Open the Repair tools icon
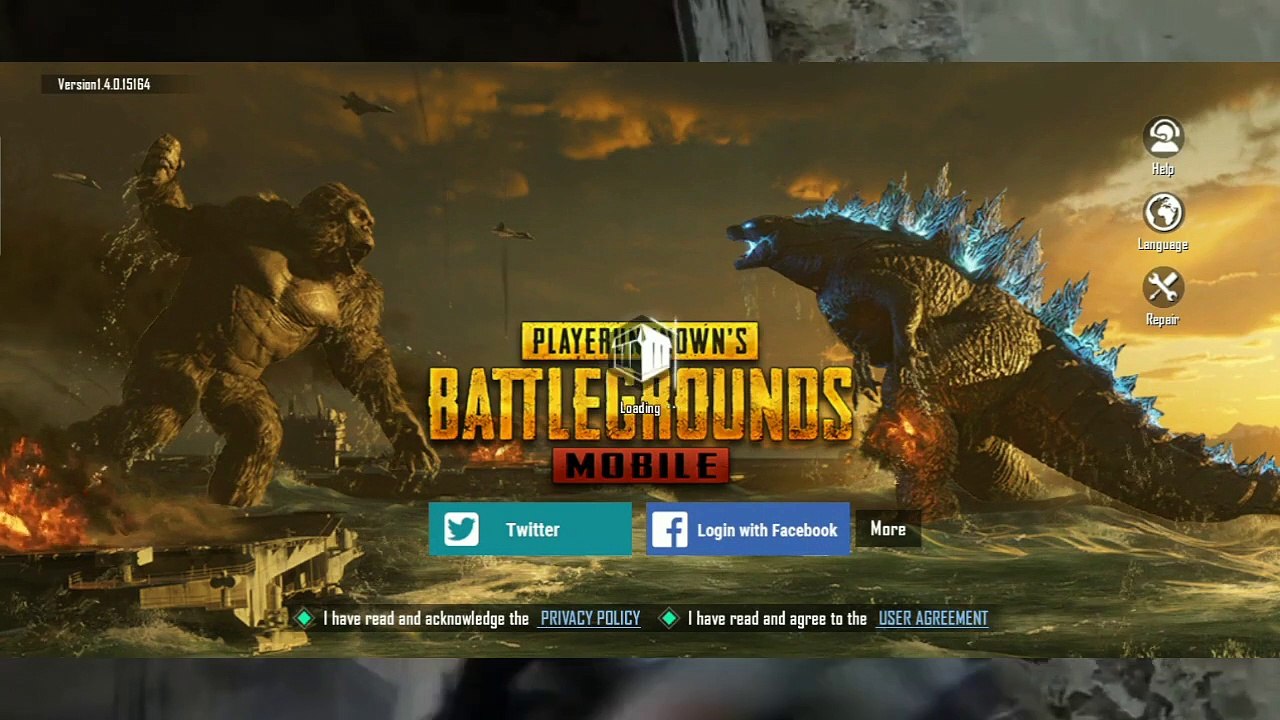 click(1163, 288)
